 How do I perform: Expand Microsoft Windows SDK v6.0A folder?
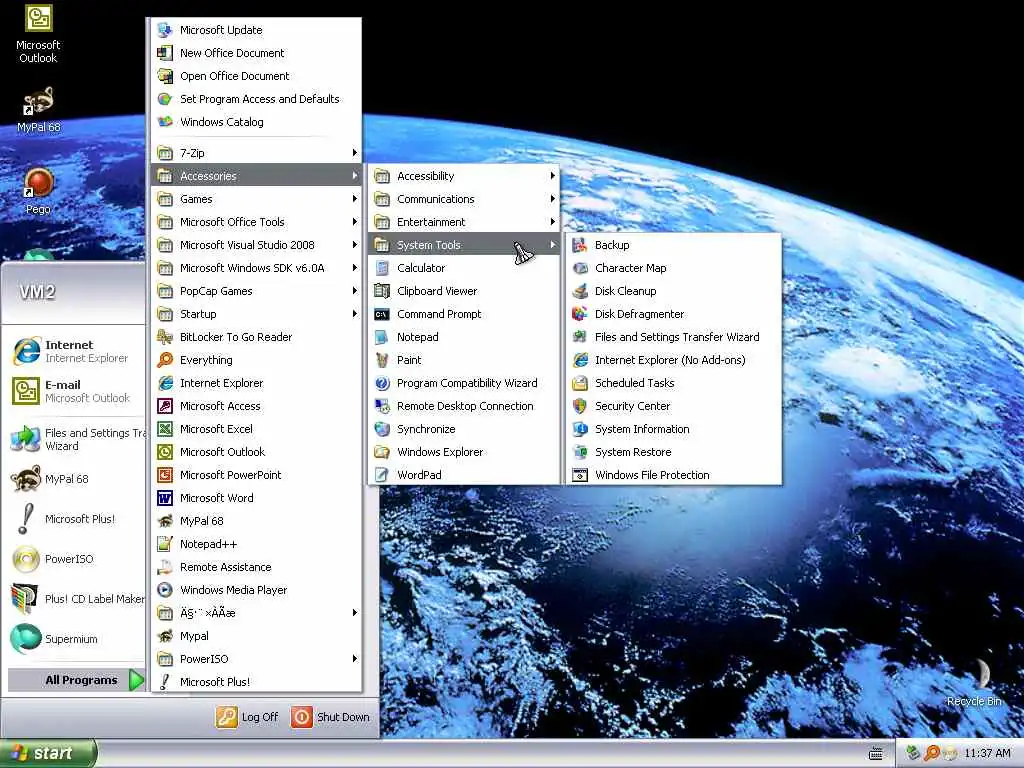click(x=256, y=268)
